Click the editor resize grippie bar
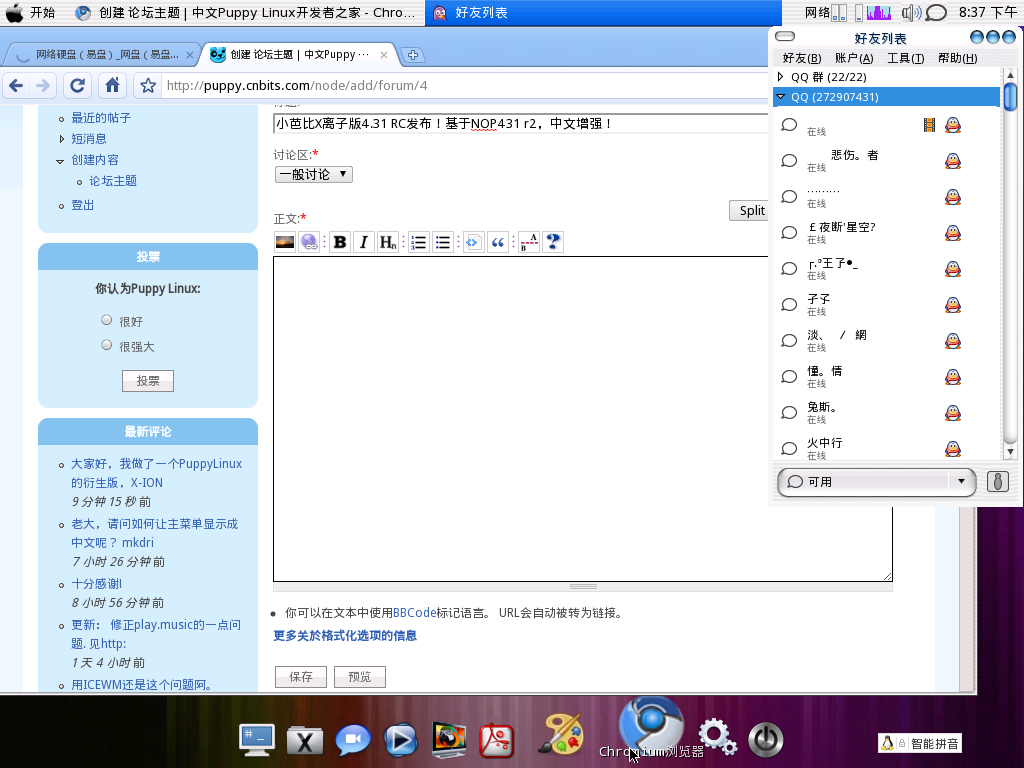 pos(583,586)
